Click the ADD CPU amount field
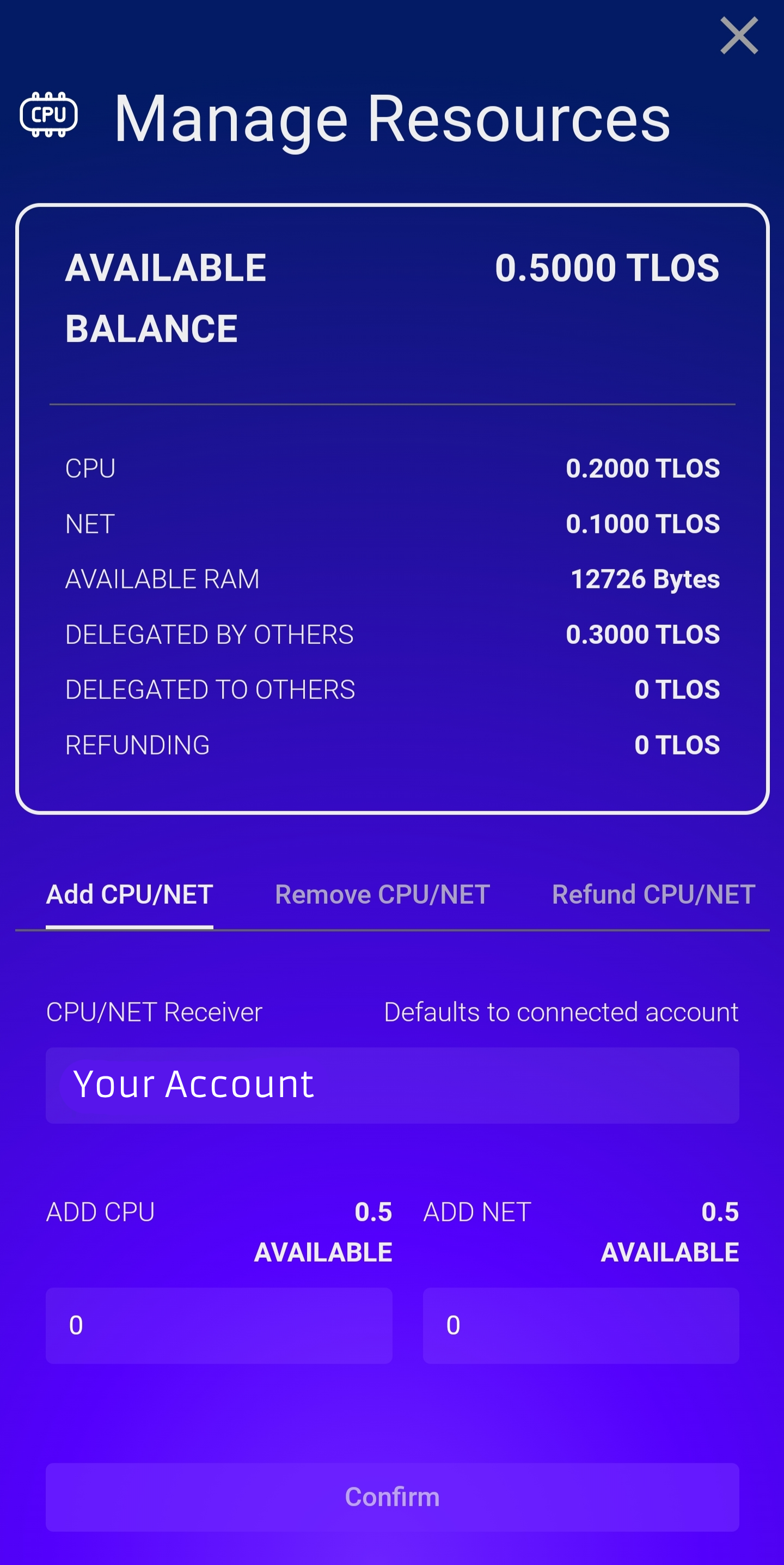The height and width of the screenshot is (1565, 784). pos(219,1326)
